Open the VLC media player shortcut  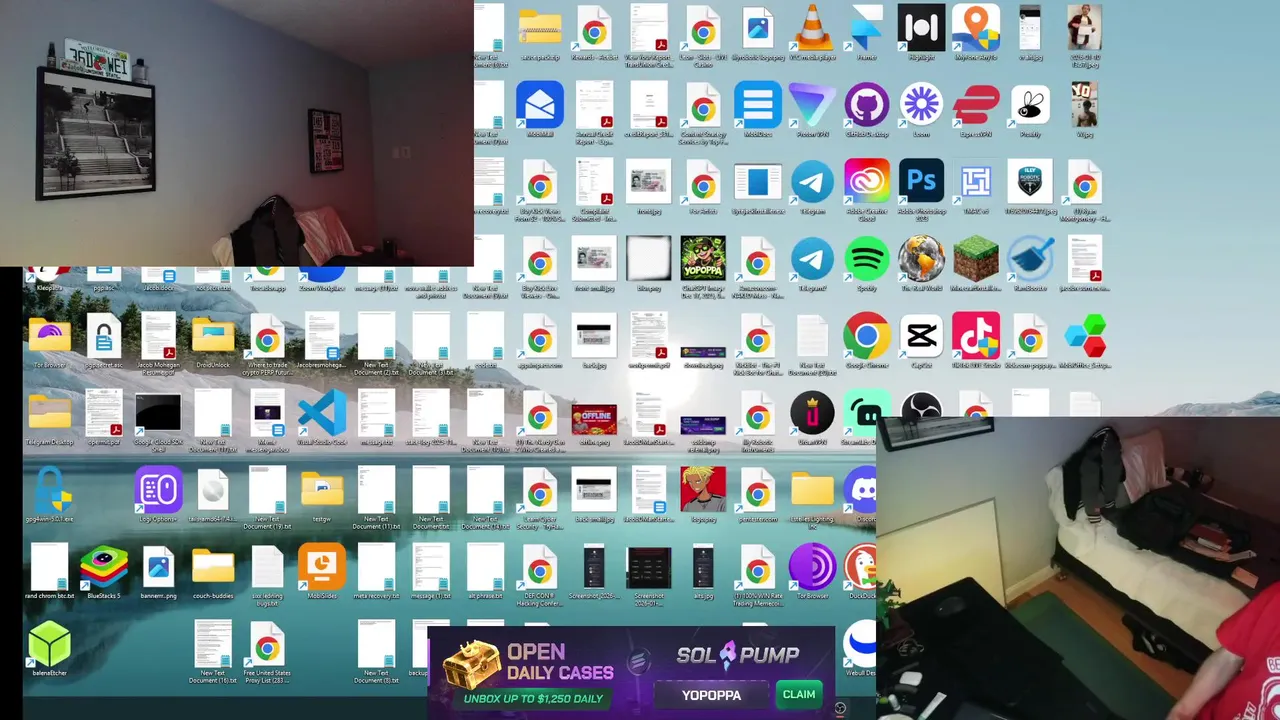812,29
